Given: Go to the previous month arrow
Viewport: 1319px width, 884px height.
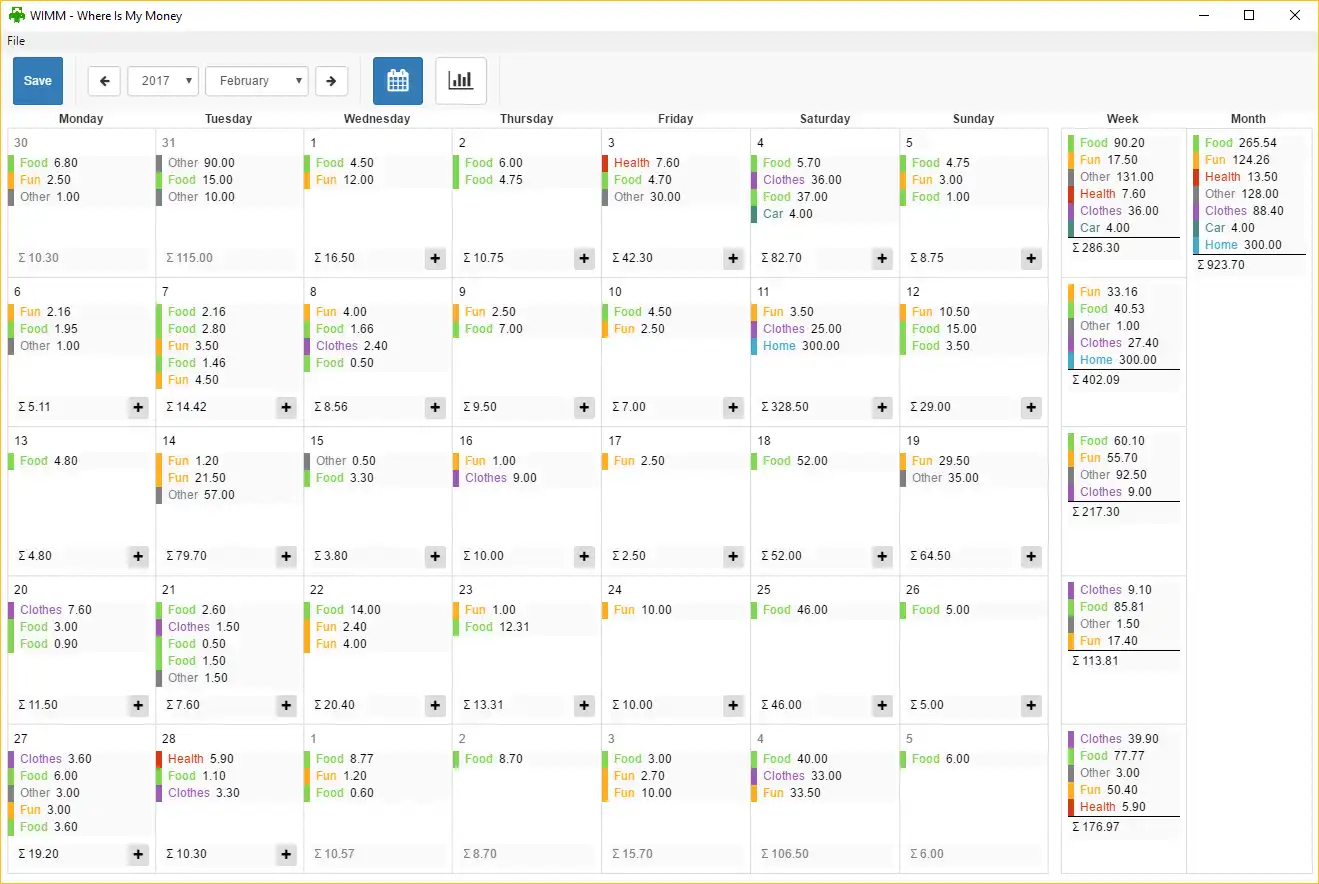Looking at the screenshot, I should (104, 81).
